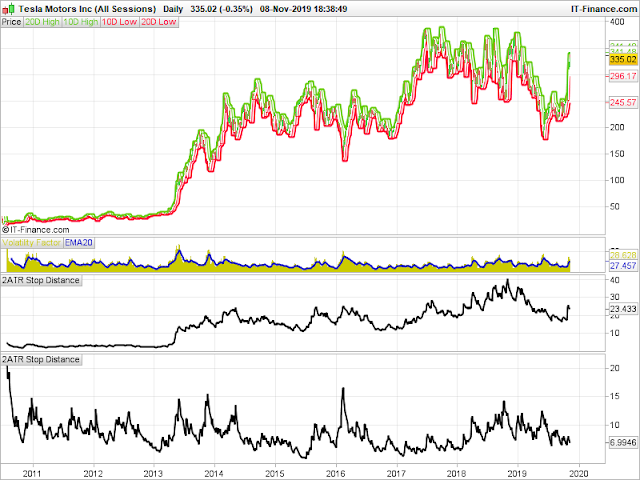Click the candlestick chart icon beside Tesla title
This screenshot has width=640, height=480.
(9, 8)
